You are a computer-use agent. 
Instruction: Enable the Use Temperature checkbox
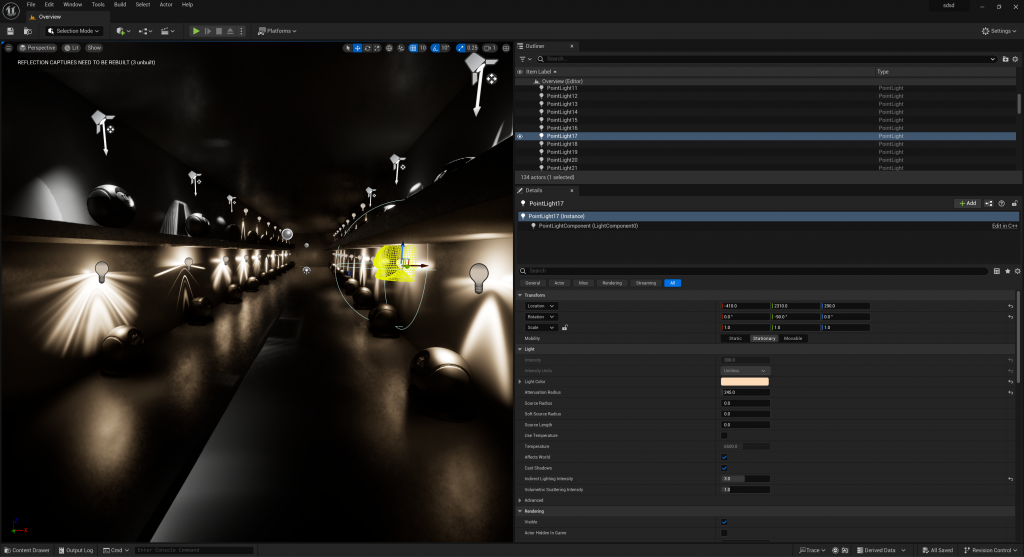[x=724, y=436]
